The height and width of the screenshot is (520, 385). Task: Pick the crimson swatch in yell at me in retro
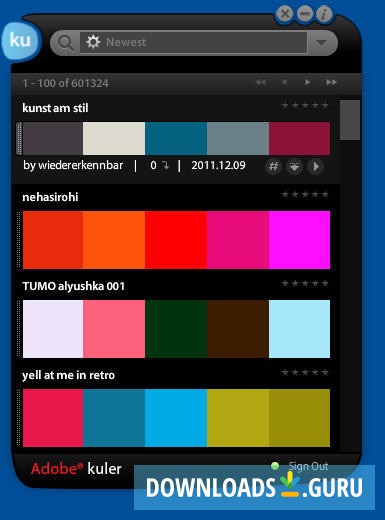[x=53, y=418]
